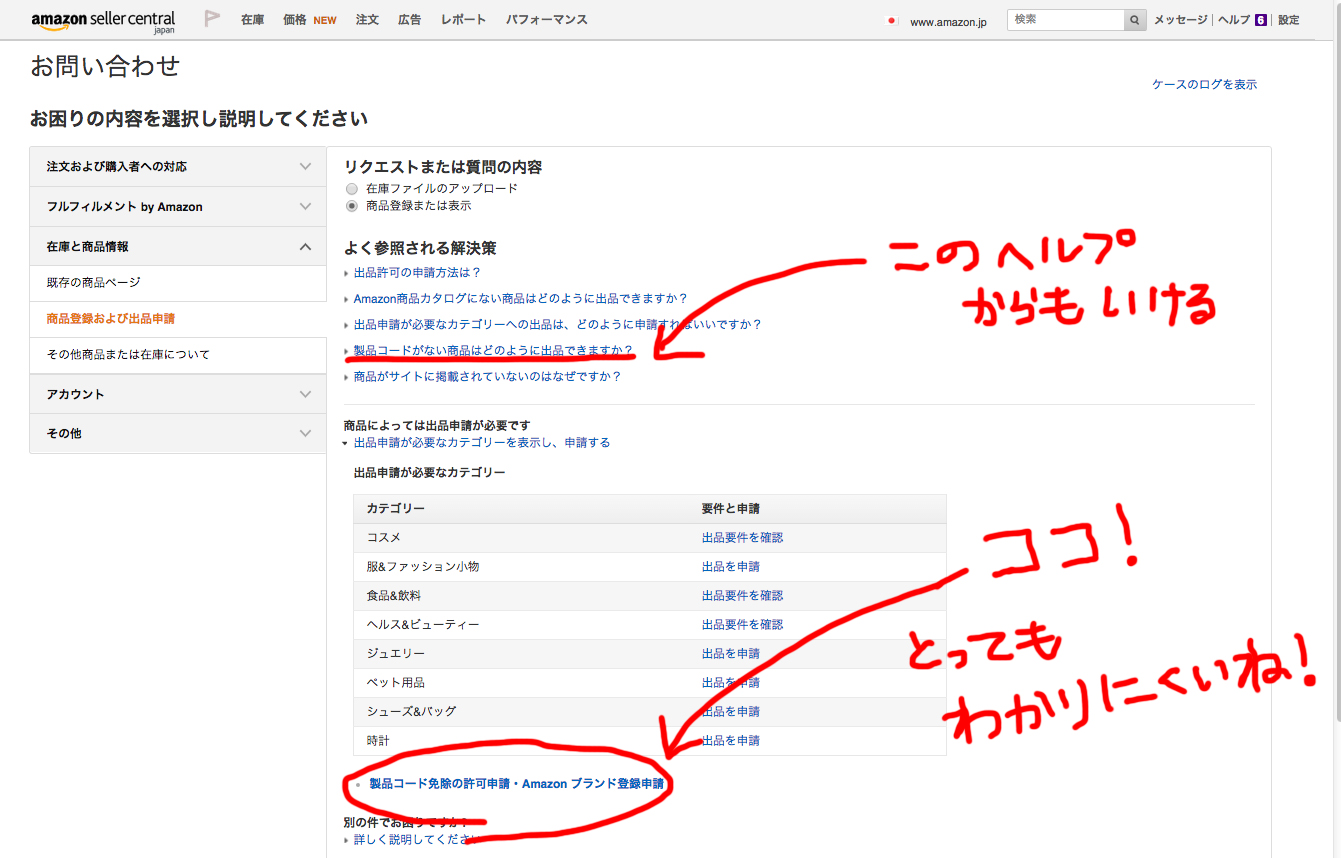This screenshot has height=858, width=1341.
Task: Click the カテゴリー column header
Action: (x=395, y=508)
